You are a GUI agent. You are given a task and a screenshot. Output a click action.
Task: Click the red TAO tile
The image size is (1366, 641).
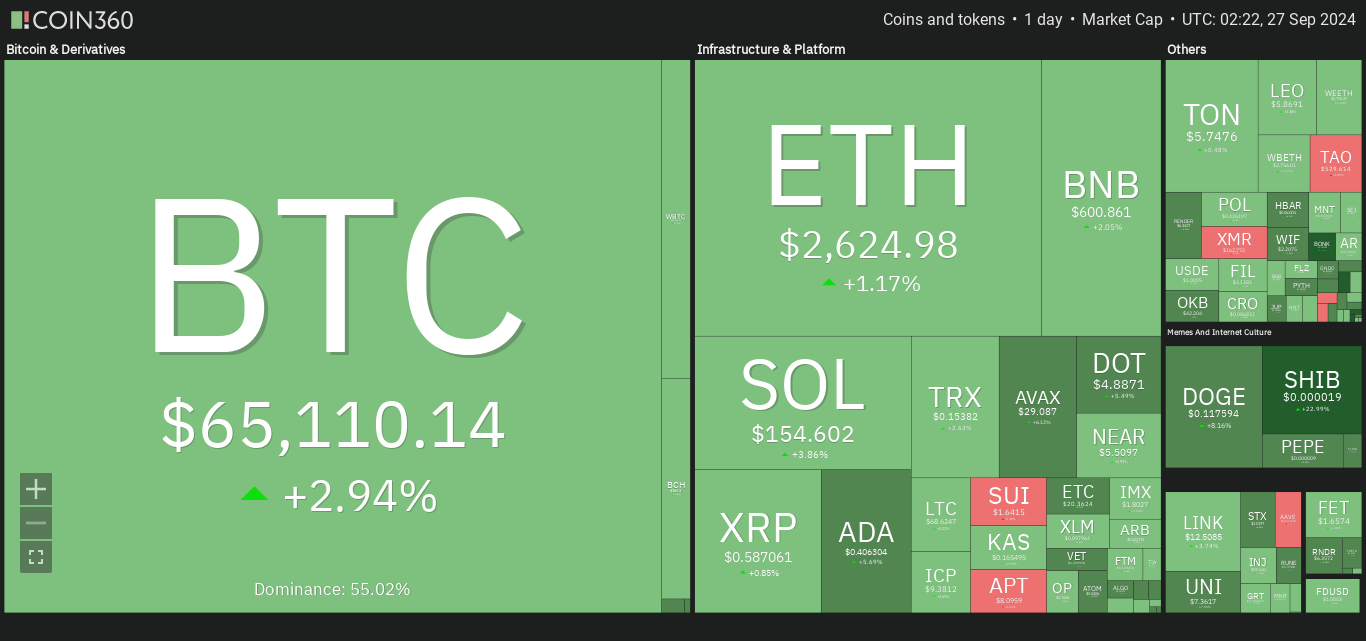(1335, 163)
